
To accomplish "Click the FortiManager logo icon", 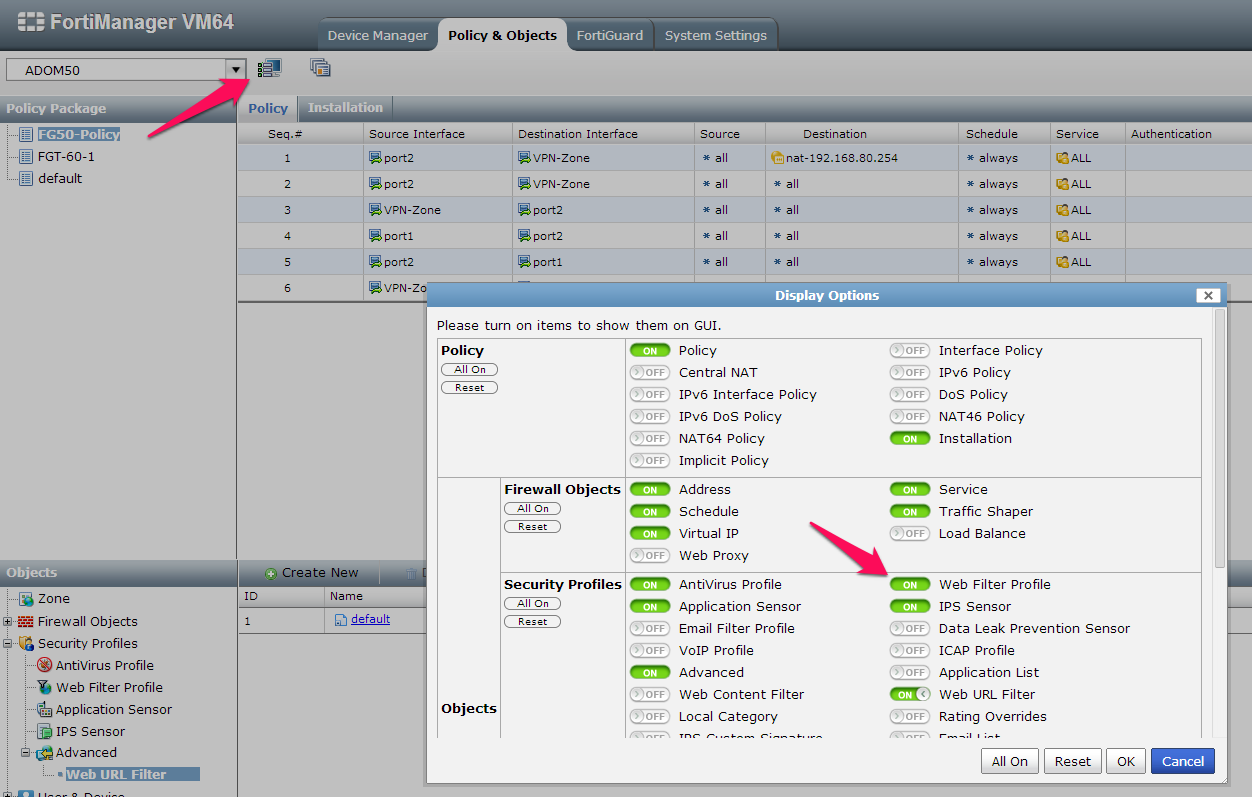I will point(31,21).
